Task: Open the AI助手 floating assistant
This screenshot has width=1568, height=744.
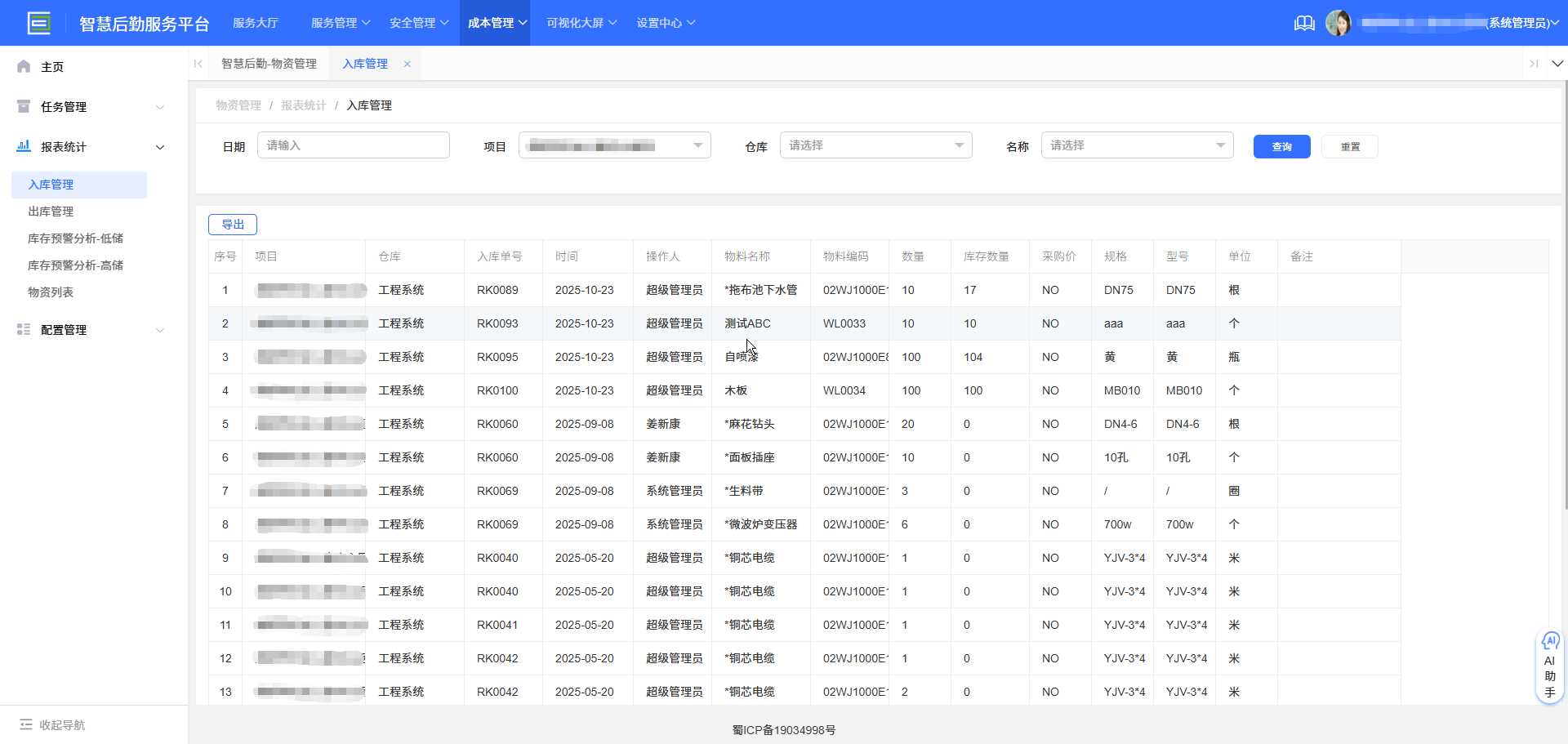Action: pos(1550,666)
